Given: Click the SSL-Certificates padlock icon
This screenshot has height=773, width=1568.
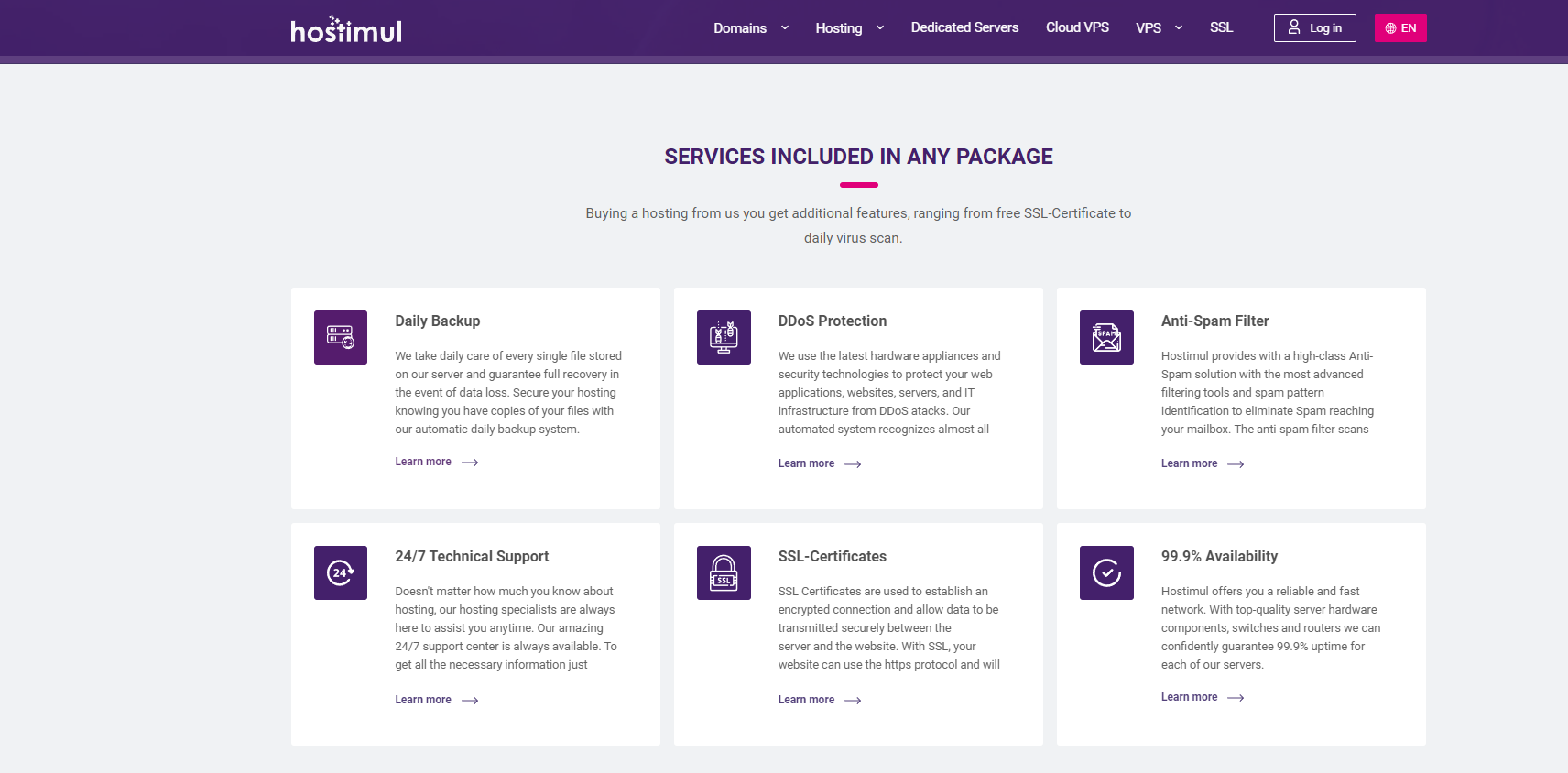Looking at the screenshot, I should pyautogui.click(x=724, y=572).
